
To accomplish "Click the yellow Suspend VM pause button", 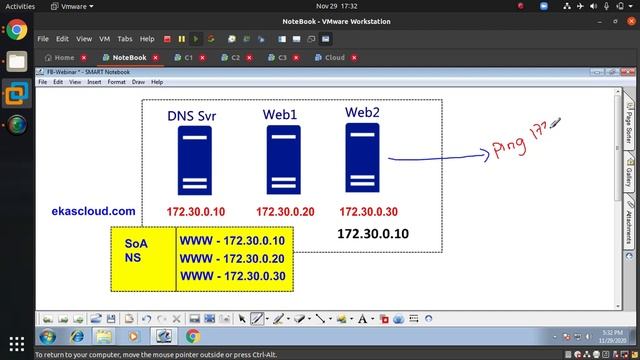I will [x=182, y=39].
